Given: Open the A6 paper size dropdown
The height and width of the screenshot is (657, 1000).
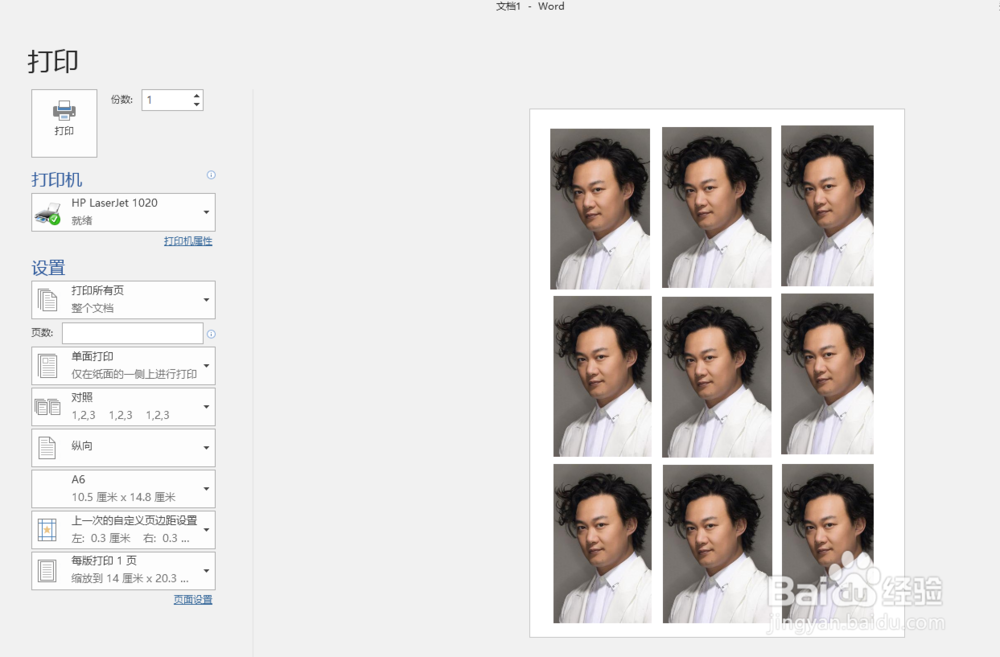Looking at the screenshot, I should (123, 489).
